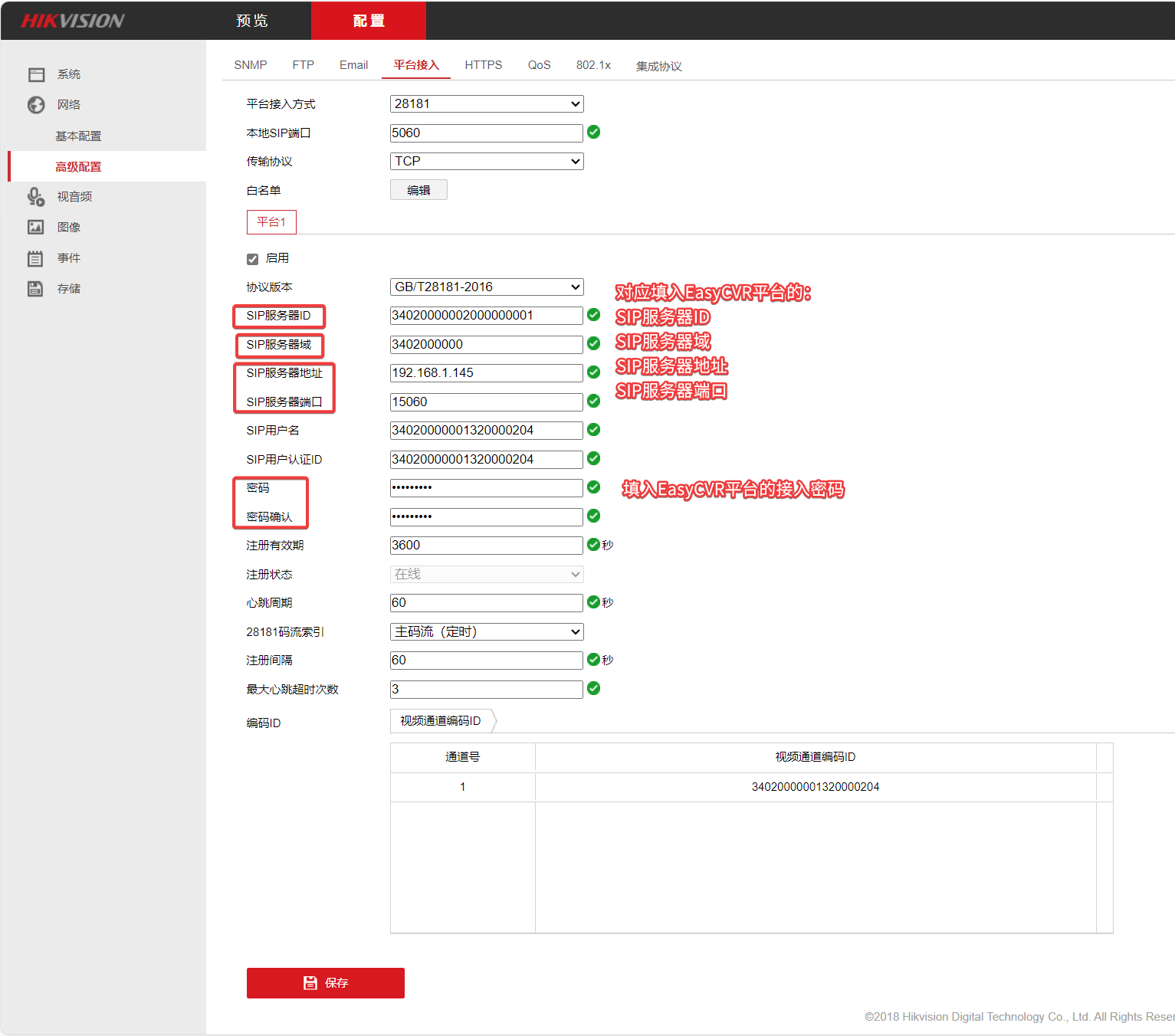Click green checkmark beside local SIP port
This screenshot has height=1036, width=1175.
(x=593, y=133)
